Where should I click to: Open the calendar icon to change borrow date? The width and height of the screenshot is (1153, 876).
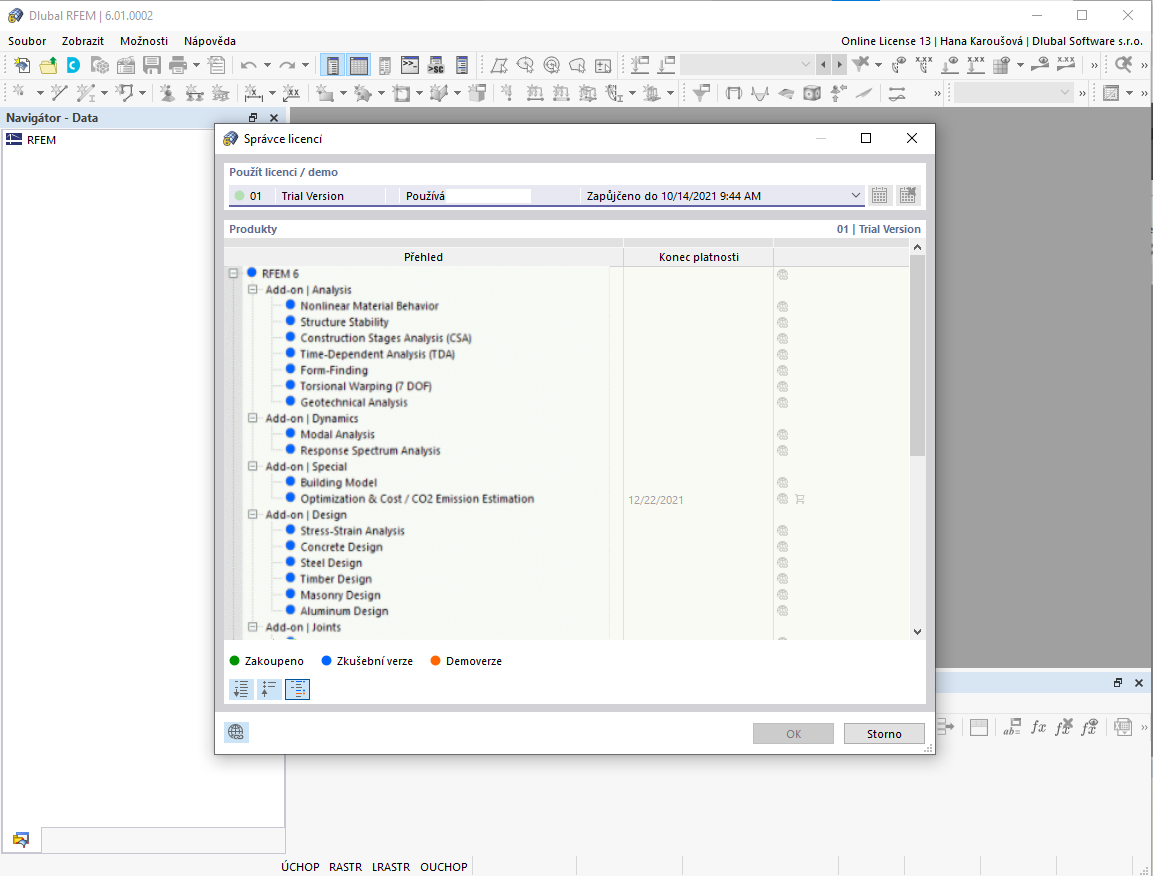(879, 195)
